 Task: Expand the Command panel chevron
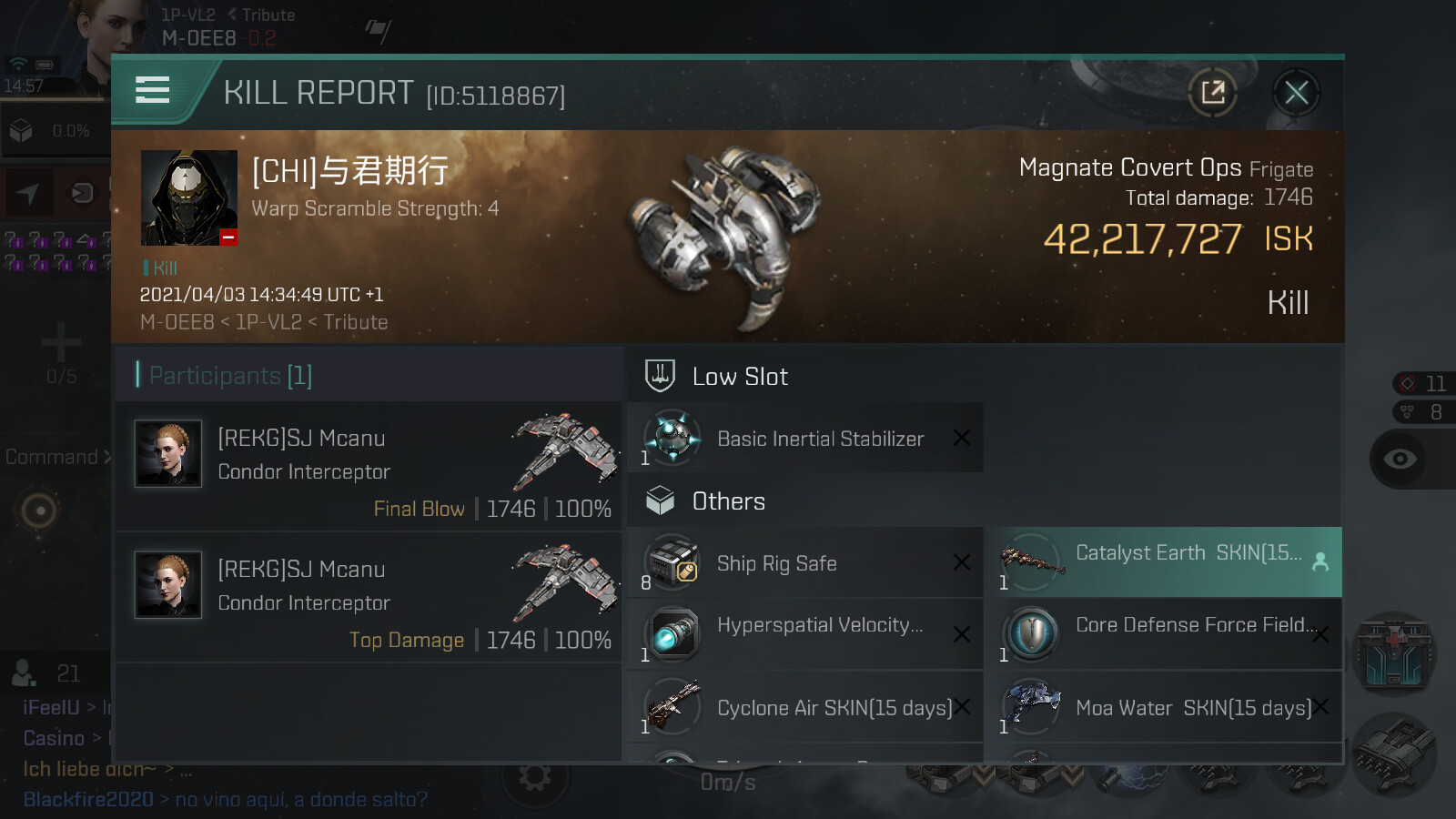(107, 458)
